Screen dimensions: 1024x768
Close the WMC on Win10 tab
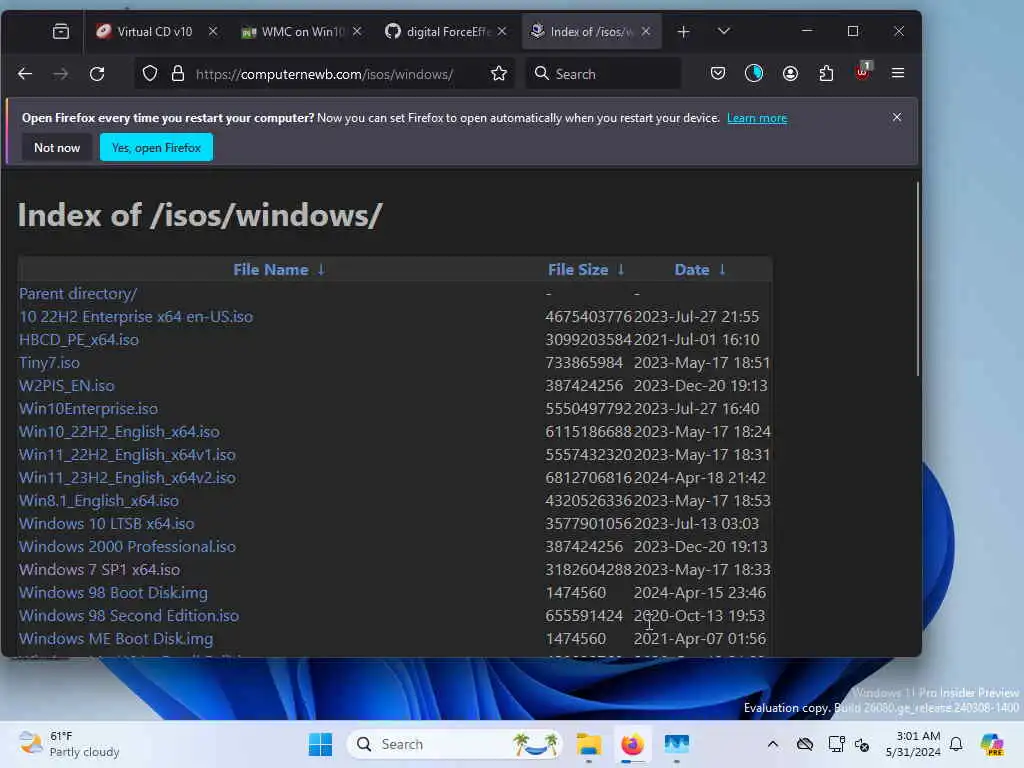click(x=357, y=31)
